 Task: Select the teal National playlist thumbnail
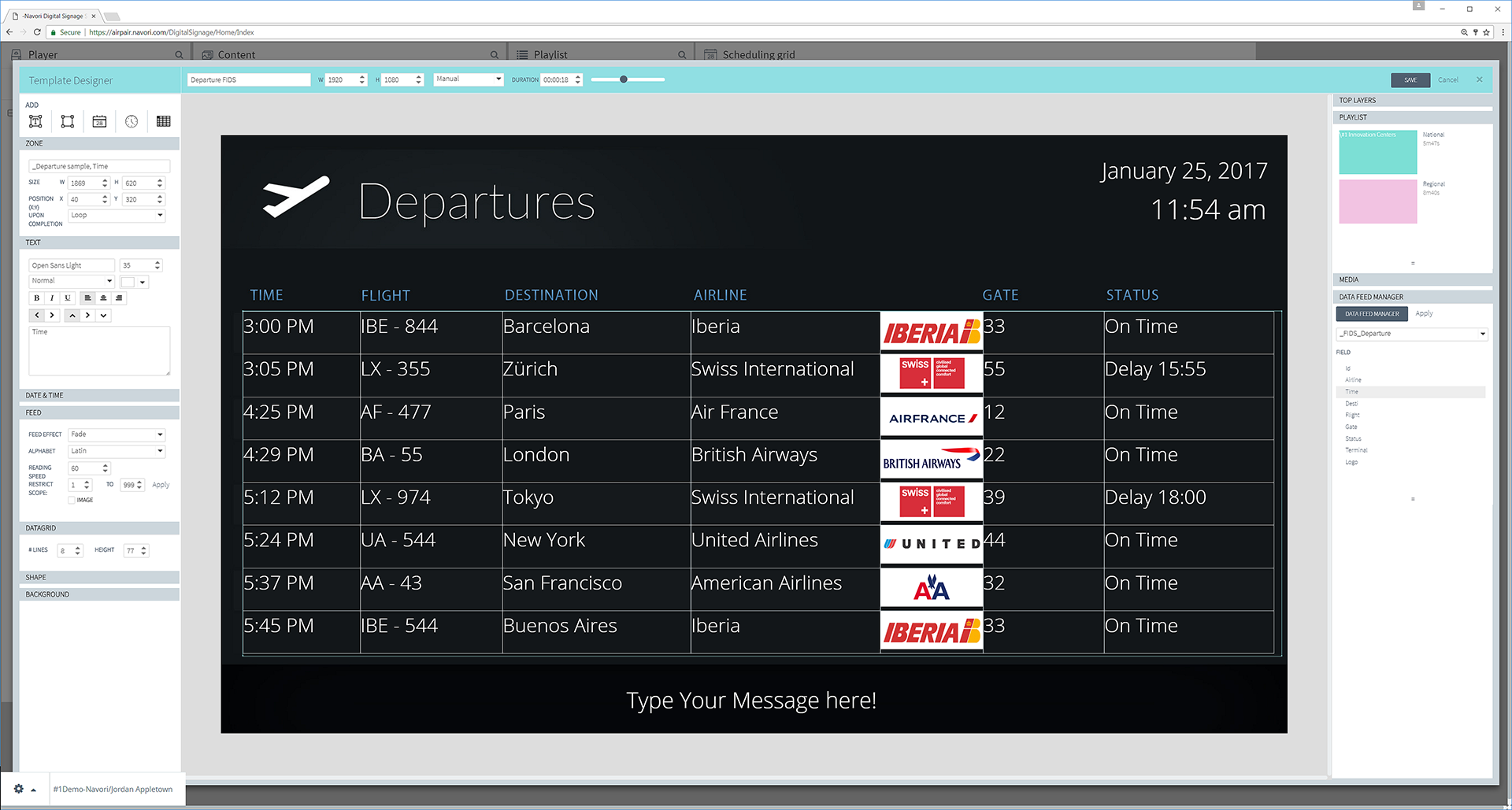(1378, 152)
